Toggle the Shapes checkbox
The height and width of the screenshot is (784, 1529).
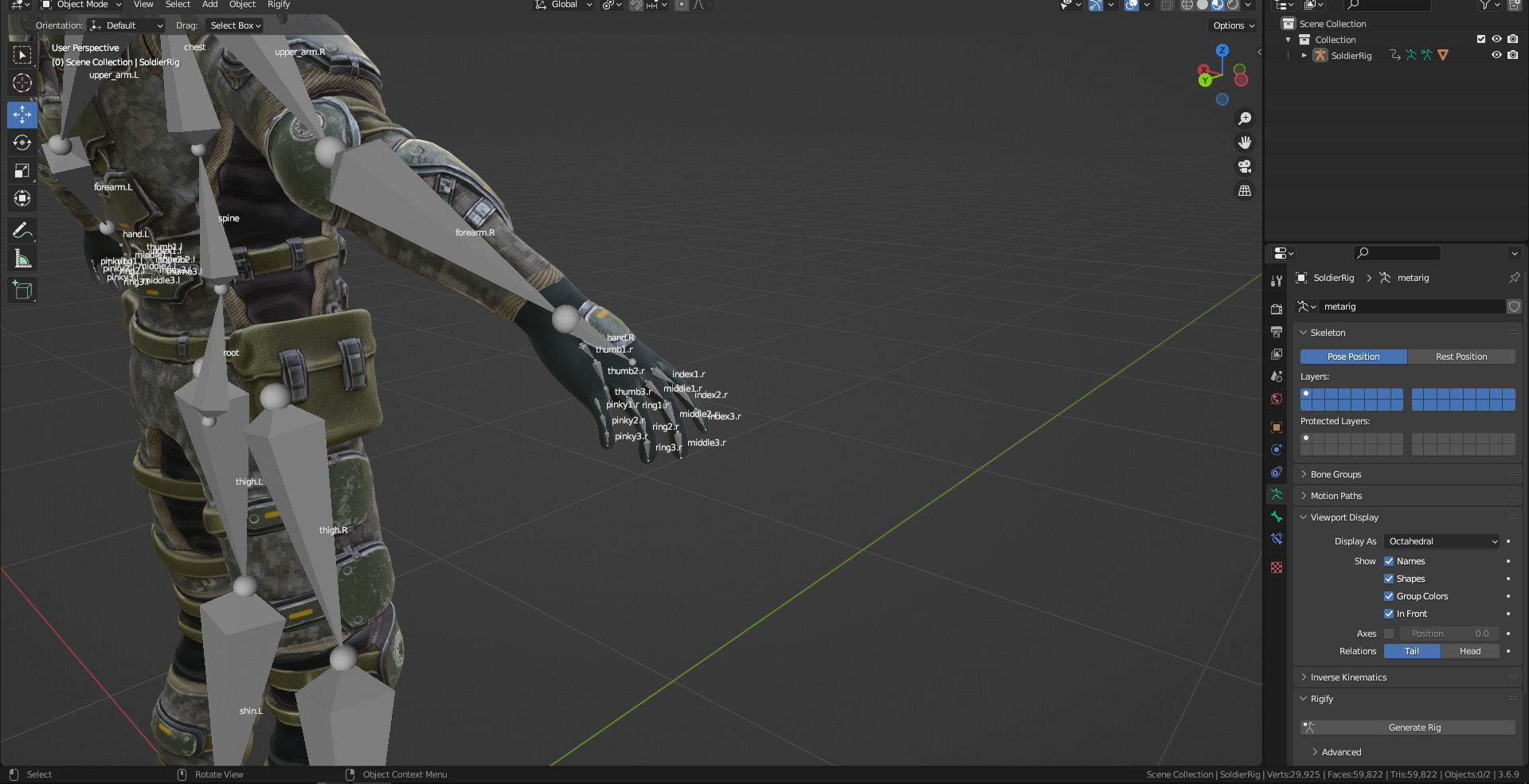tap(1389, 579)
